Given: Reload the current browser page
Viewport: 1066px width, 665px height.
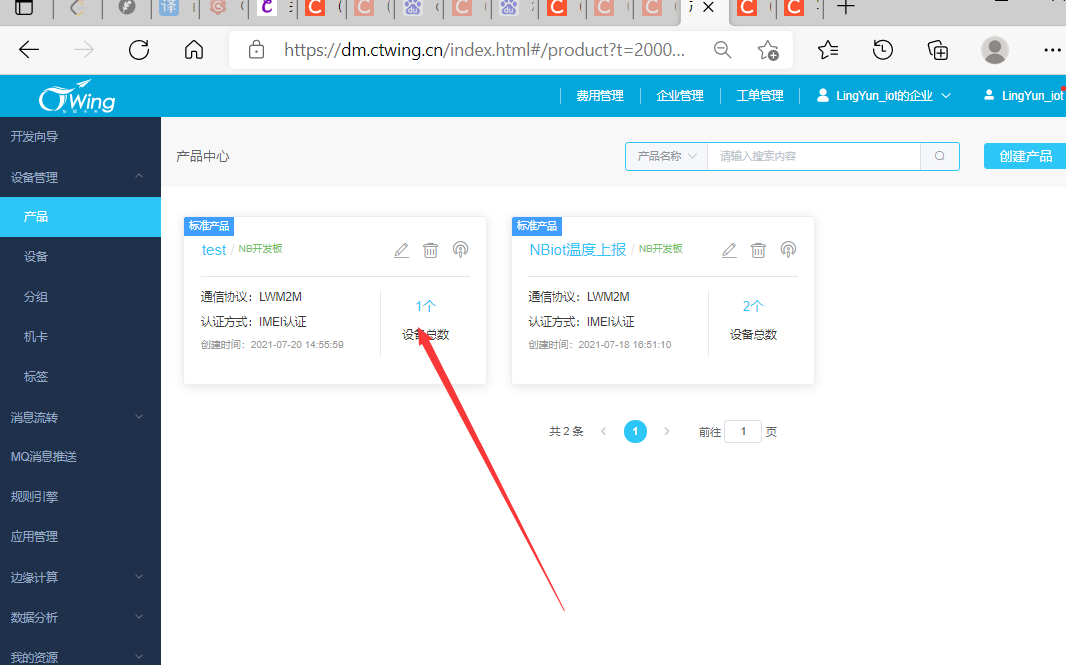Looking at the screenshot, I should click(x=139, y=50).
